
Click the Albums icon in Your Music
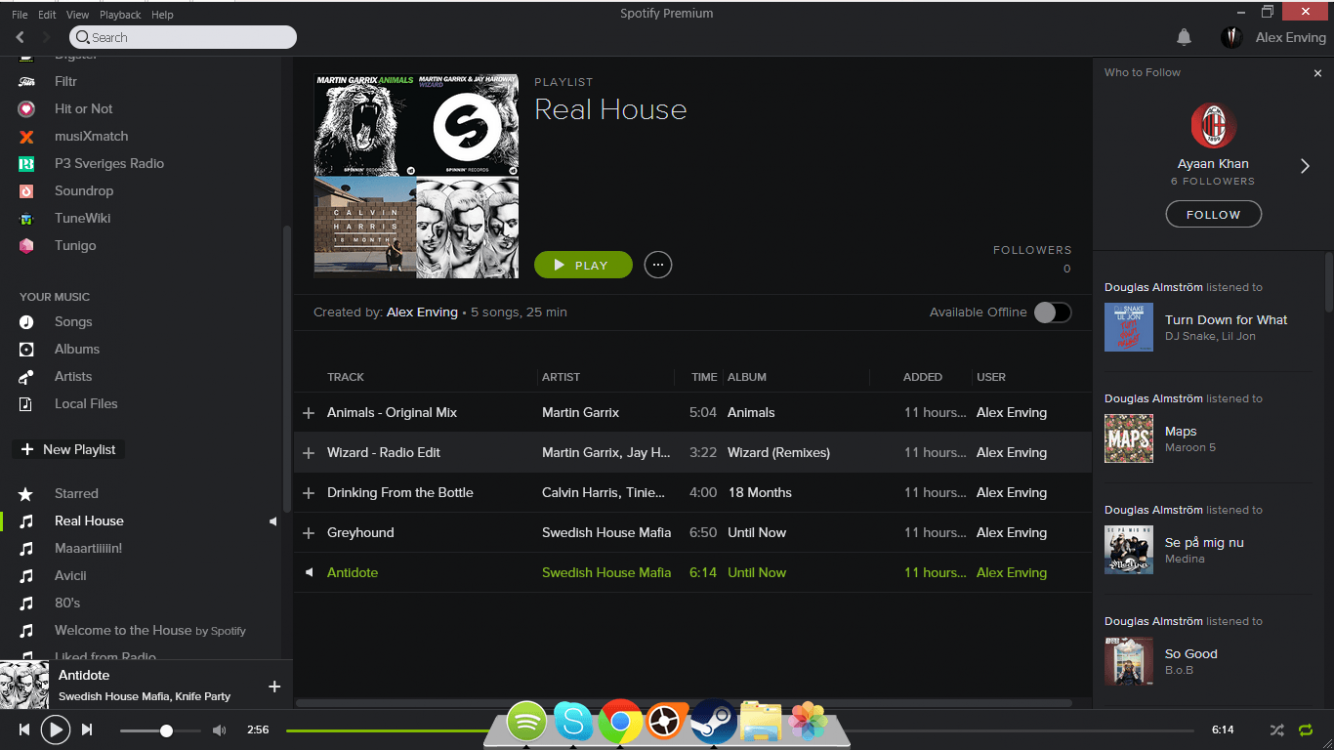pos(26,349)
